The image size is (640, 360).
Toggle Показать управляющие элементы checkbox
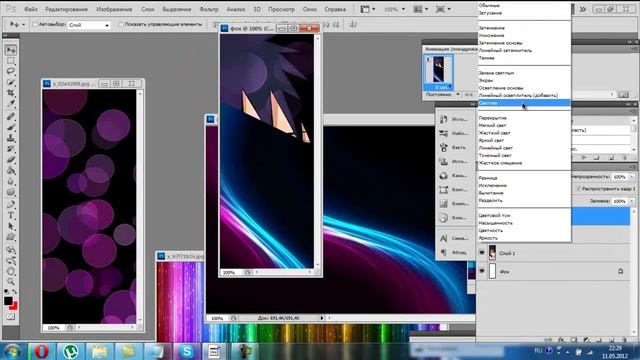point(121,24)
